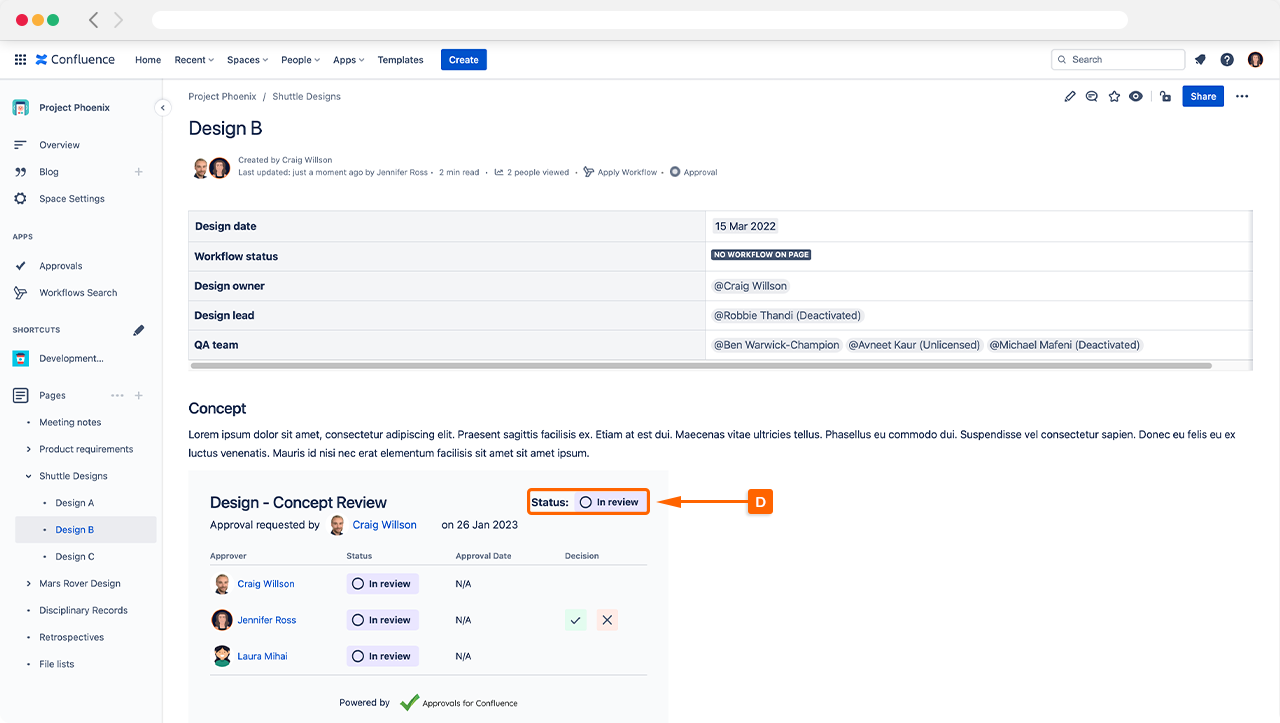Image resolution: width=1280 pixels, height=723 pixels.
Task: Open the notifications icon in header
Action: (1200, 60)
